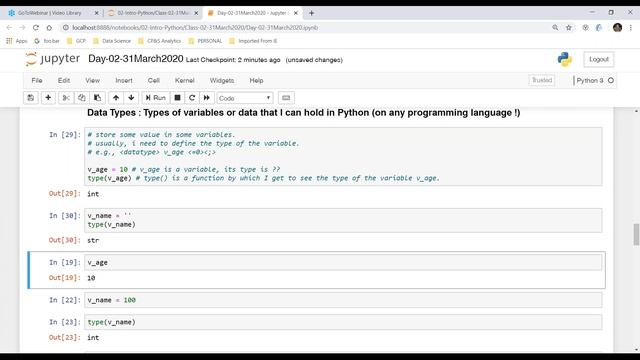
Task: Rename notebook title Day-02-31March2020
Action: point(136,59)
